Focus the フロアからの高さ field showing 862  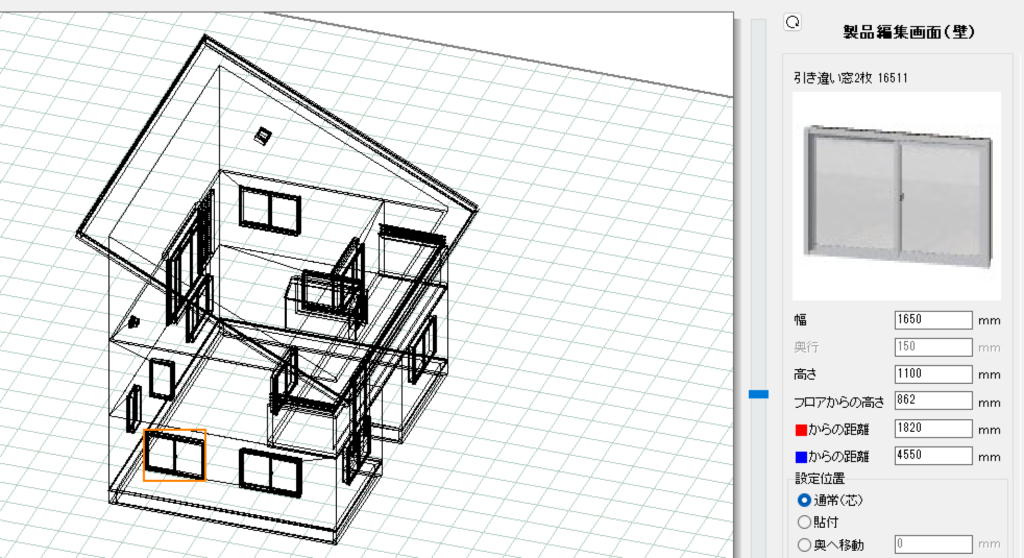pyautogui.click(x=933, y=401)
